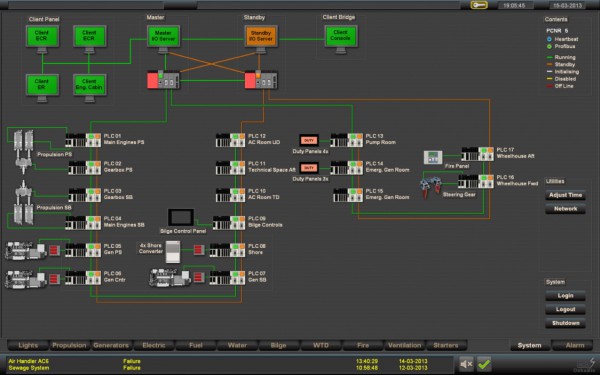Toggle the Heartbeat indicator in Contents

tap(549, 39)
